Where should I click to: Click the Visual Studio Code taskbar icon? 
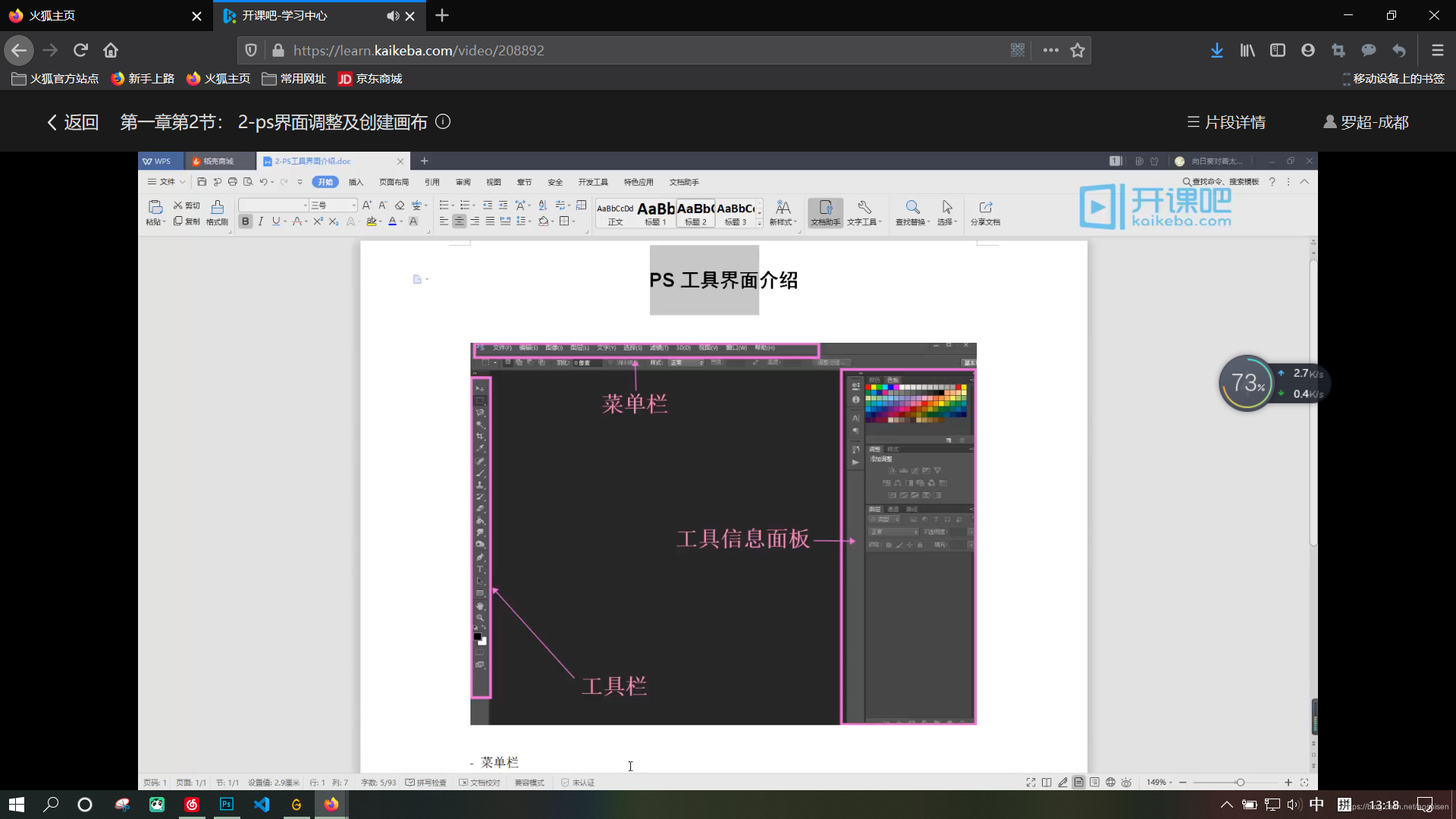click(262, 805)
